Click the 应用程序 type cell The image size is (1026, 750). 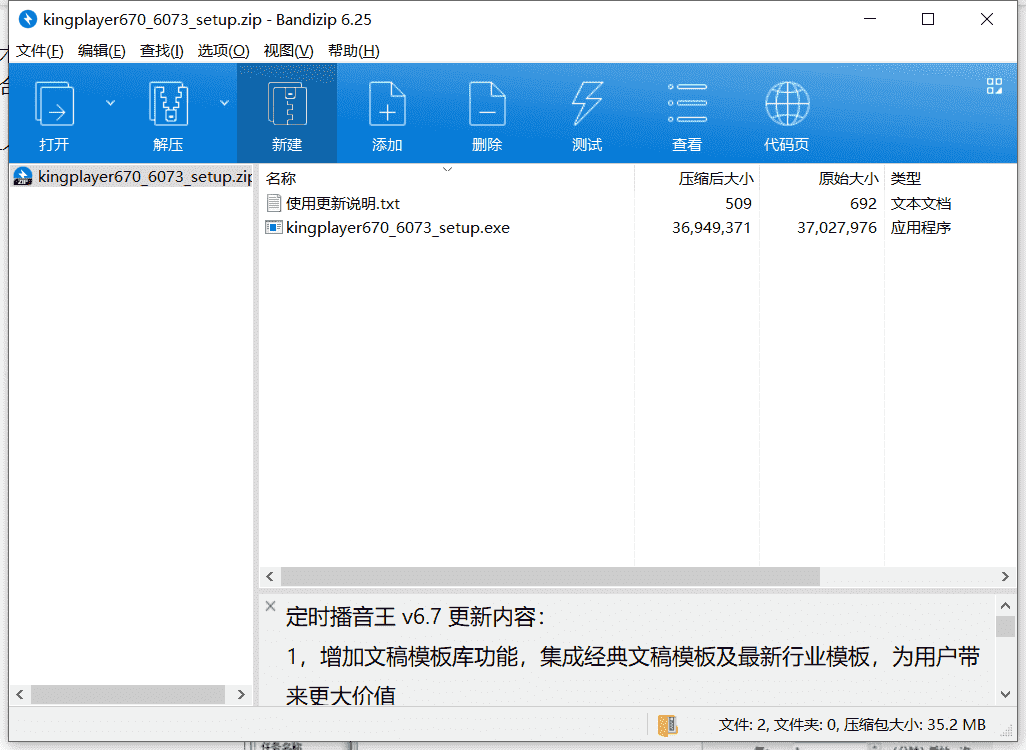coord(921,228)
